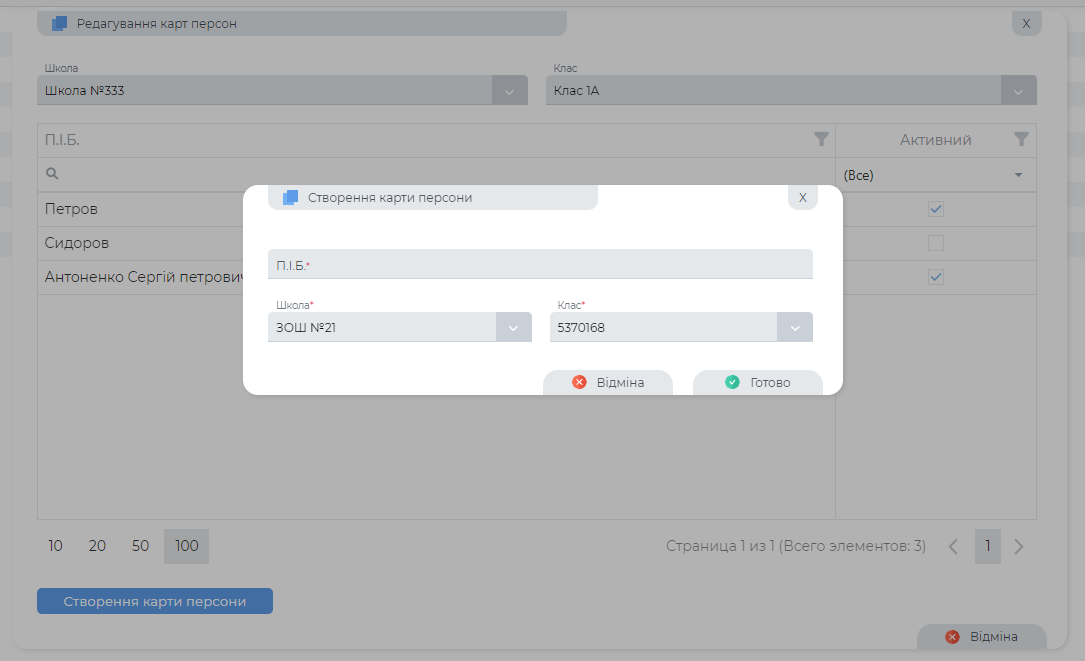Click Готово button in dialog
This screenshot has width=1085, height=661.
[757, 383]
